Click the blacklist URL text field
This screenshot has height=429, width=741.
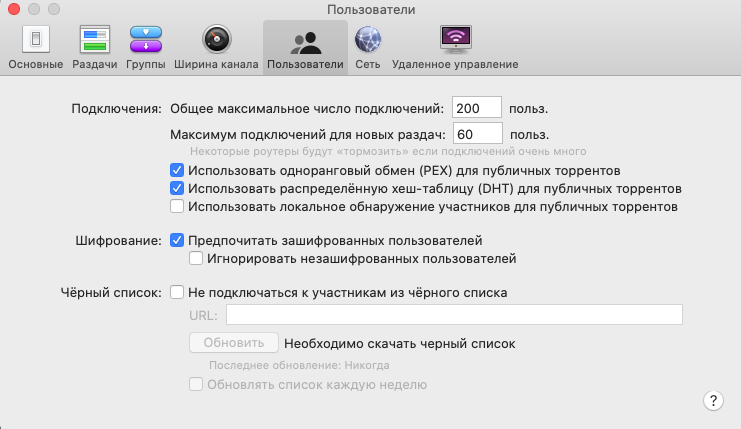point(454,316)
